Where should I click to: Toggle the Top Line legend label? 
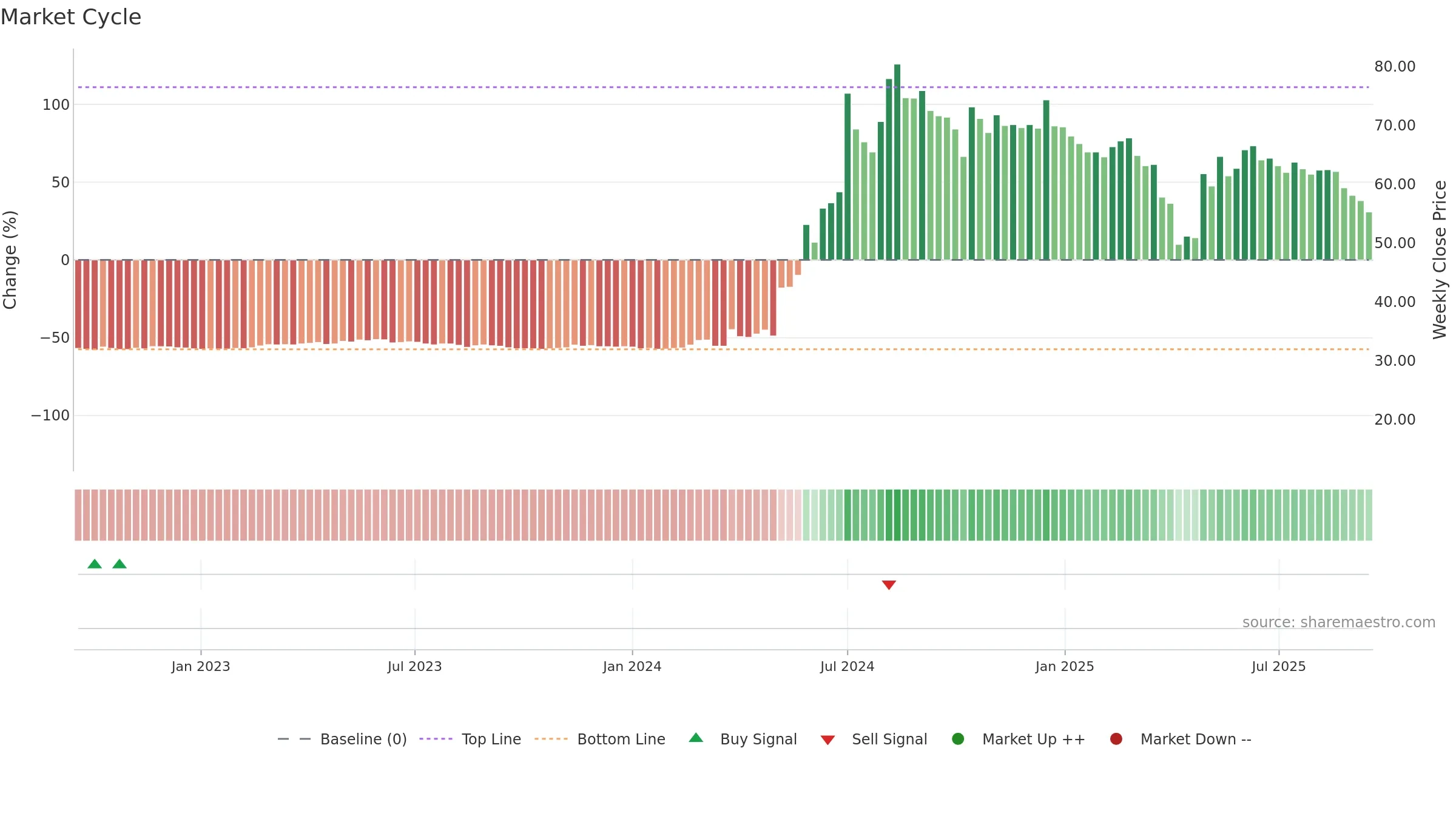point(491,740)
